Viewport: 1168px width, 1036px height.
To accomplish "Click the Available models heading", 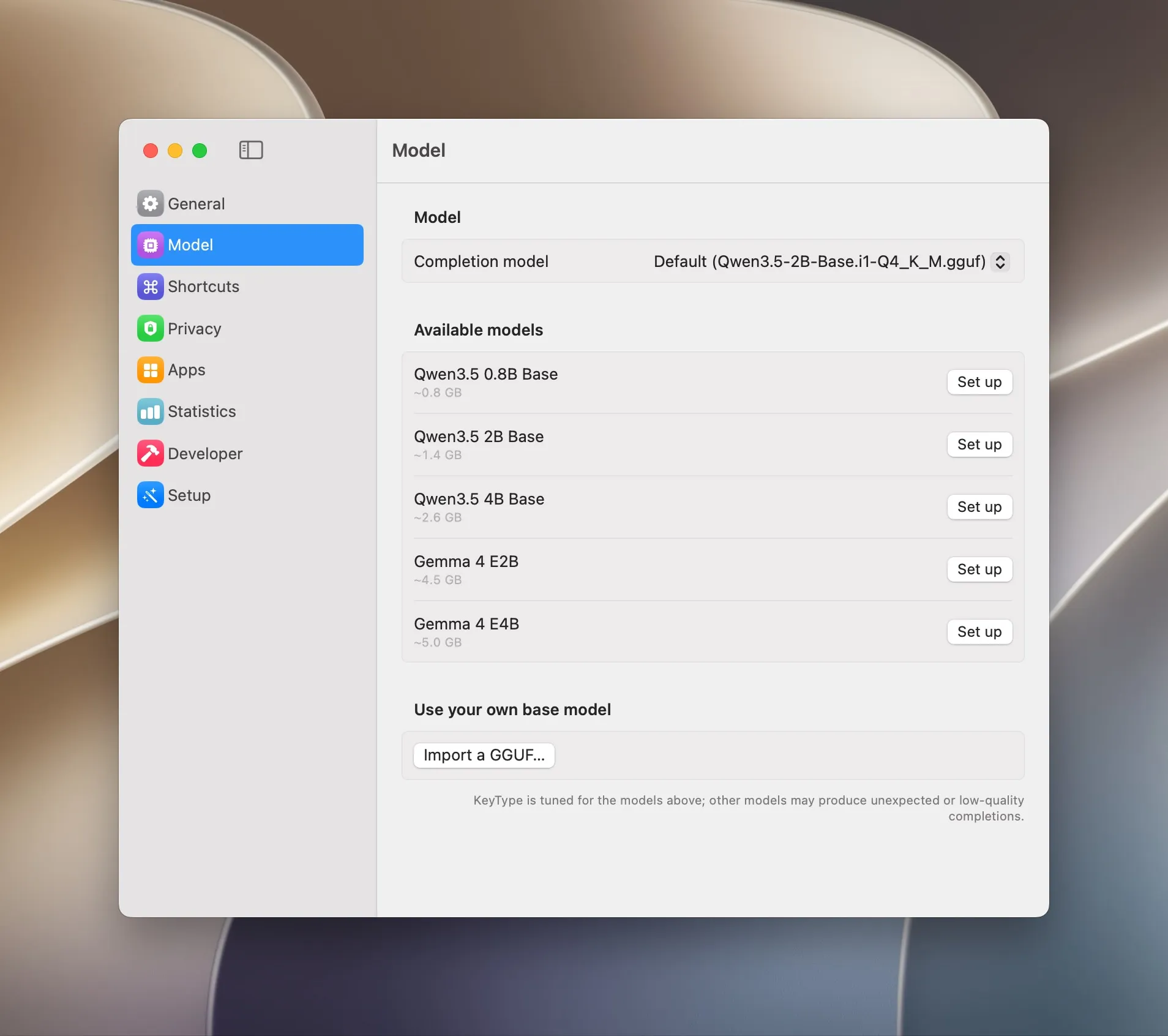I will (x=479, y=330).
